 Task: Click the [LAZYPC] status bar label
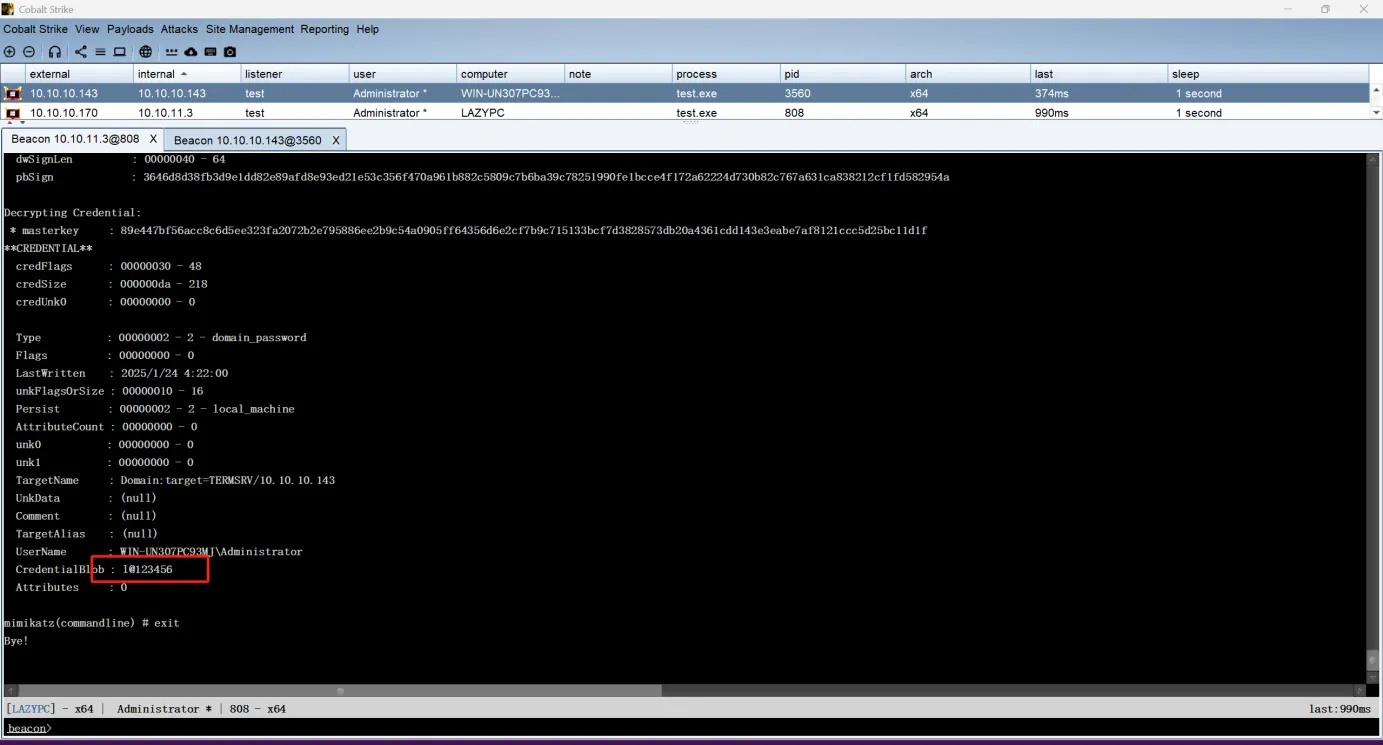[31, 708]
